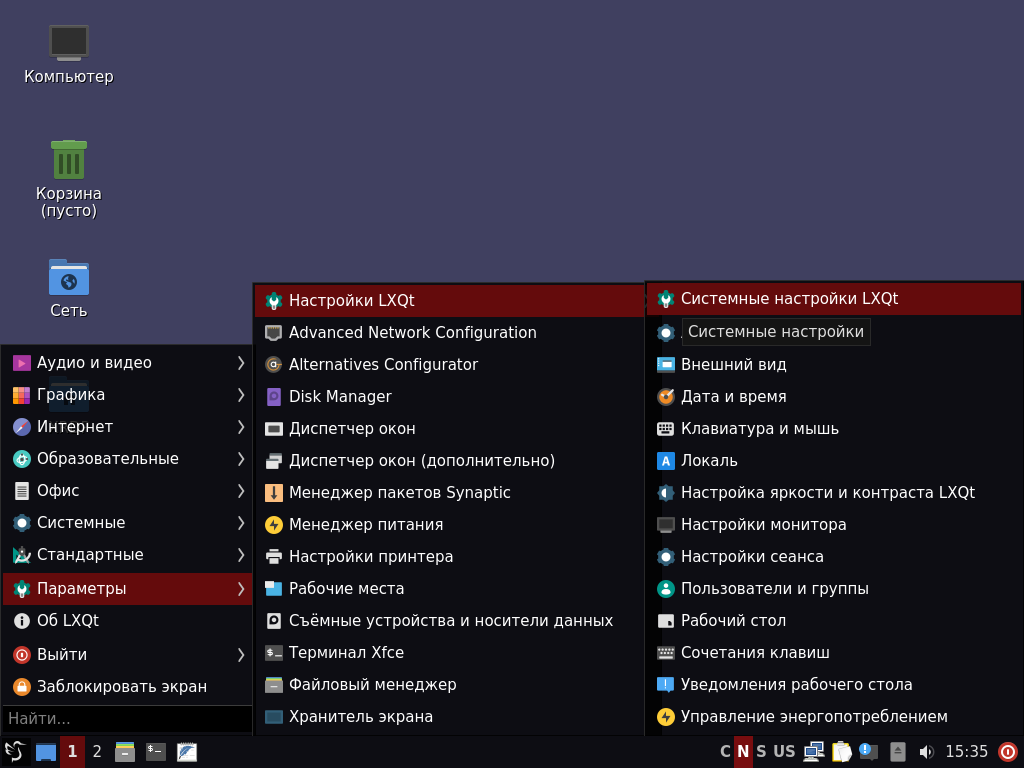The width and height of the screenshot is (1024, 768).
Task: Click the red power button in taskbar
Action: tap(1008, 752)
